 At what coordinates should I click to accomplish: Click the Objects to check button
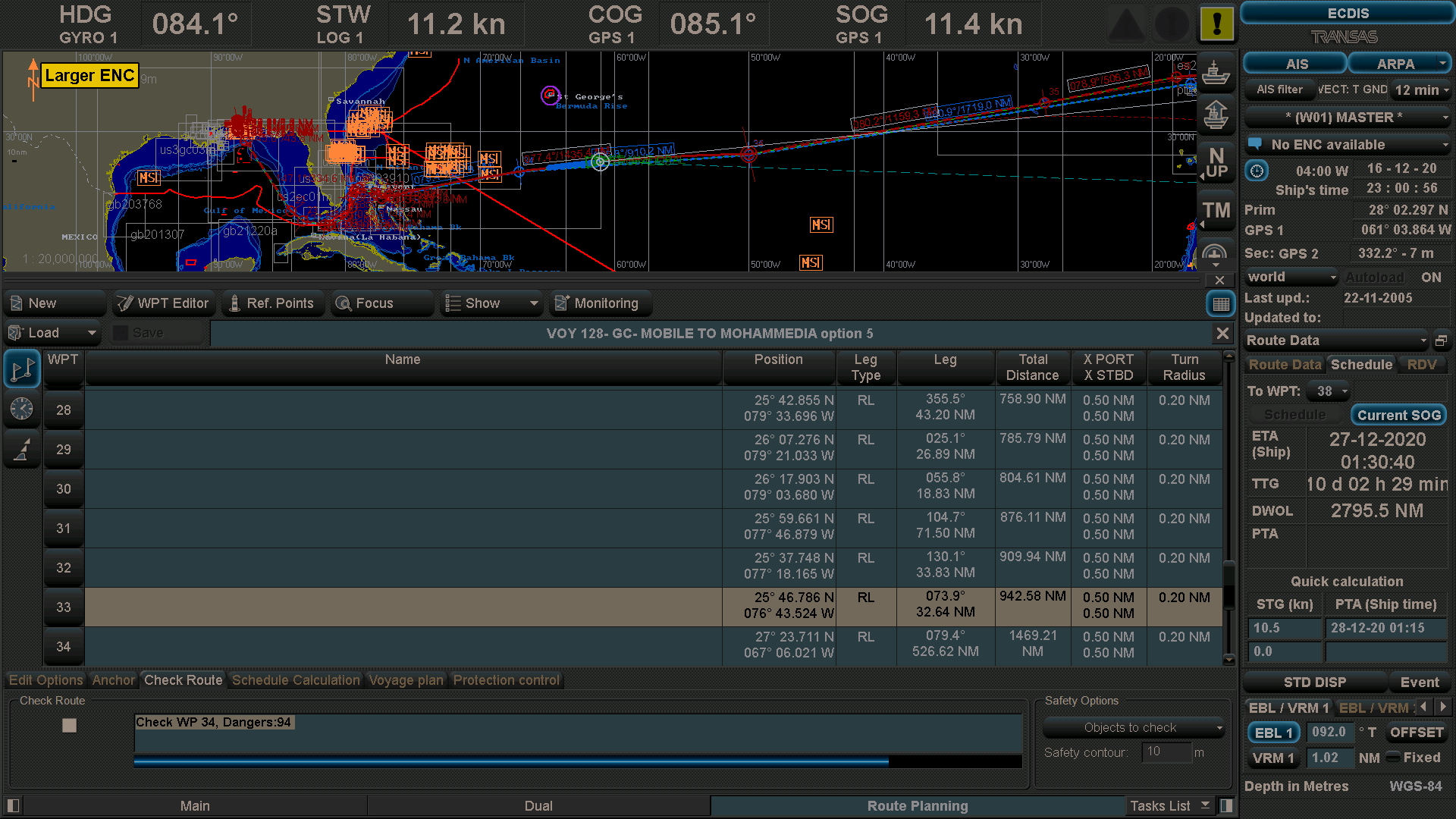[x=1132, y=727]
